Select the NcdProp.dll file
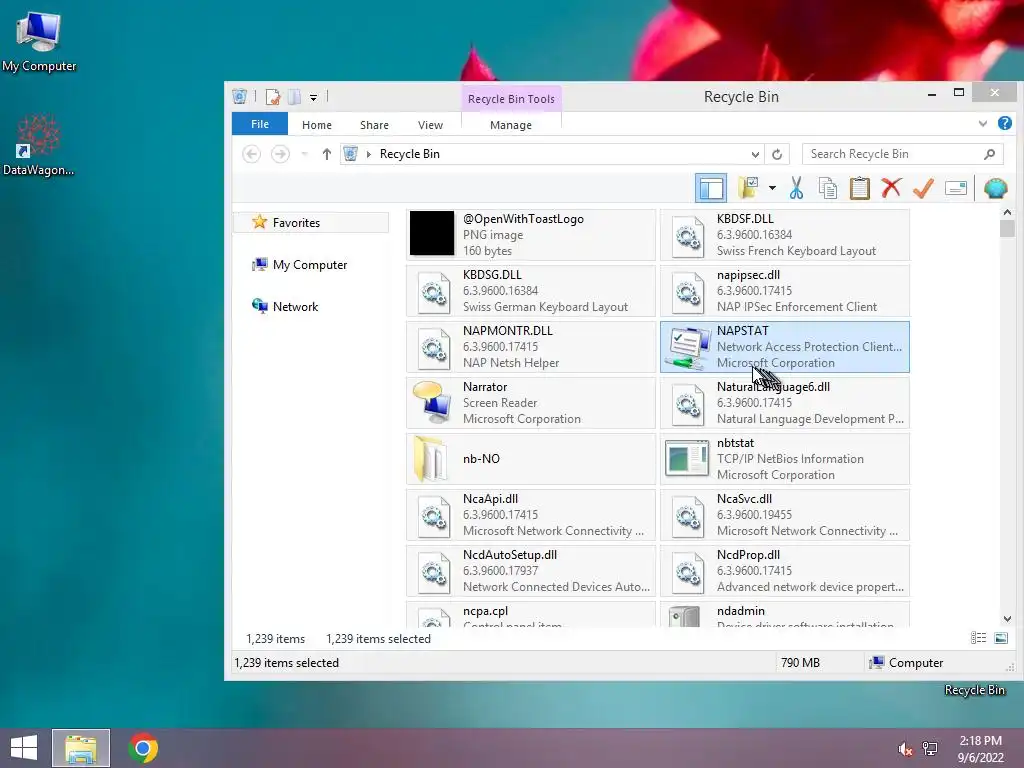Image resolution: width=1024 pixels, height=768 pixels. coord(784,571)
